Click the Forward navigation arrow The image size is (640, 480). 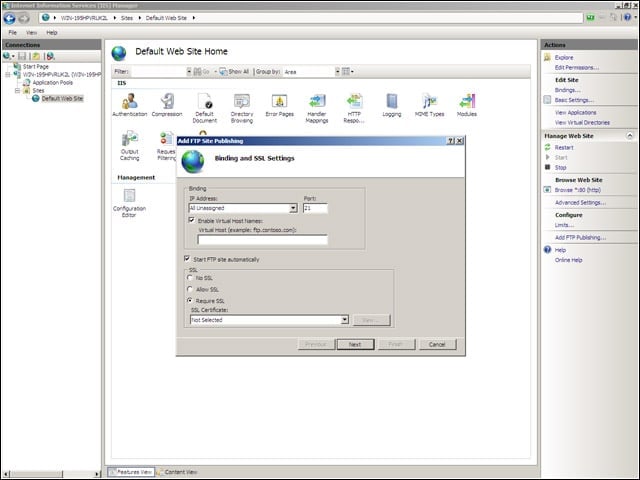(24, 18)
